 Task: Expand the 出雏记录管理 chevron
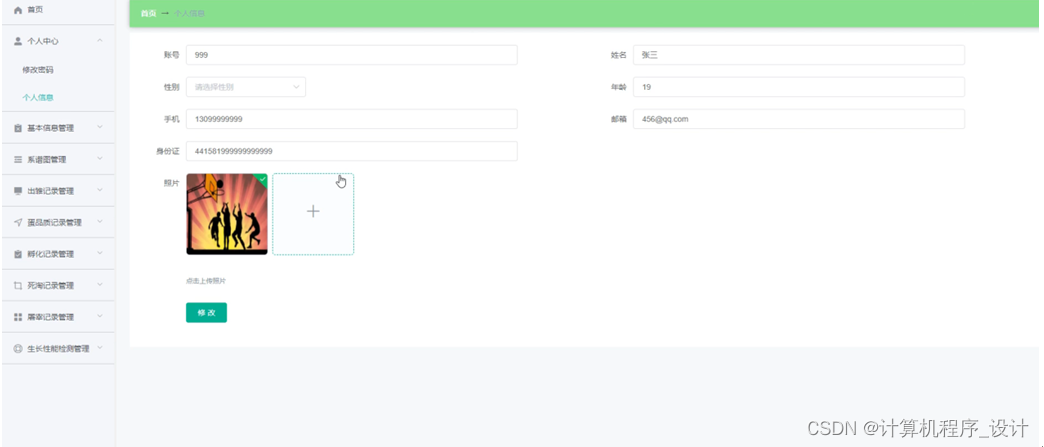click(x=100, y=190)
